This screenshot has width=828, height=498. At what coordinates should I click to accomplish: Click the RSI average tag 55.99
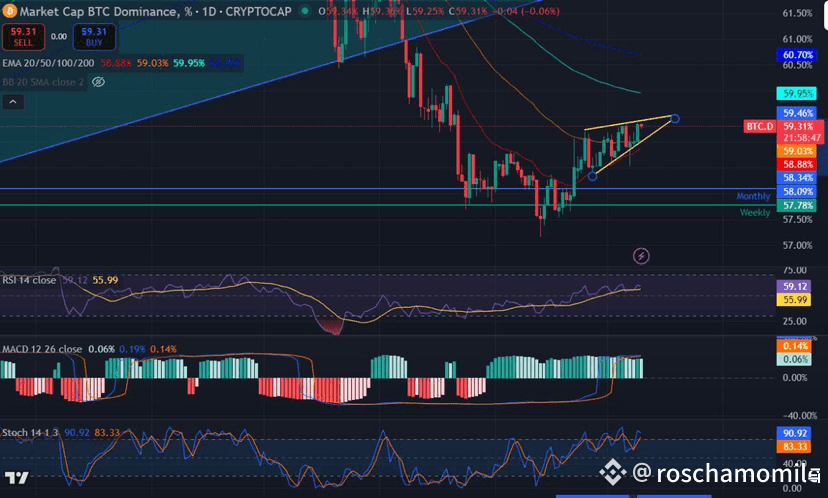(x=795, y=299)
